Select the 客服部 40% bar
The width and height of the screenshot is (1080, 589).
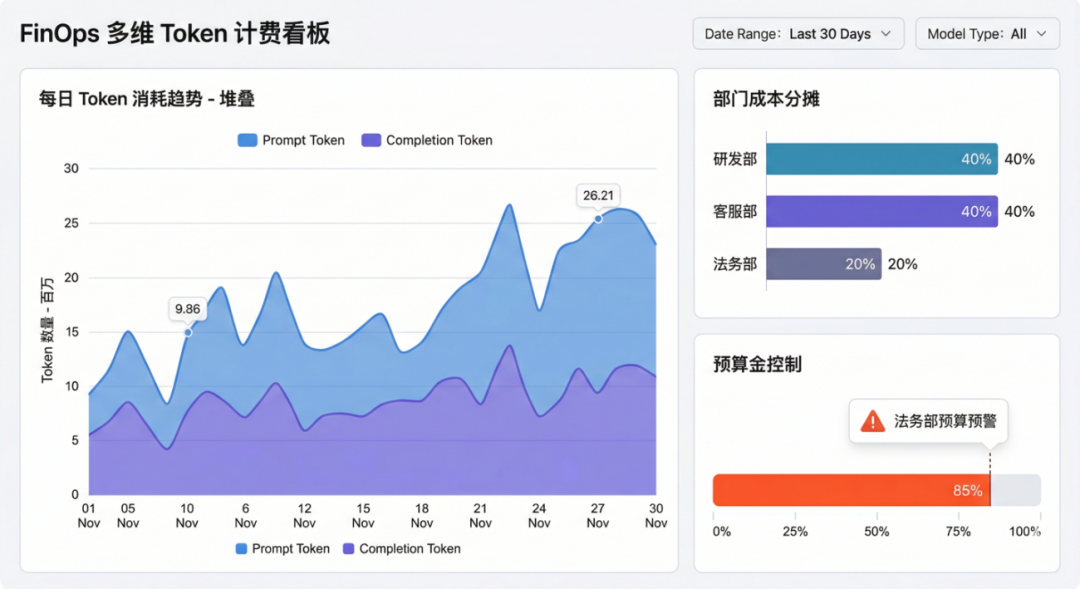click(x=882, y=211)
